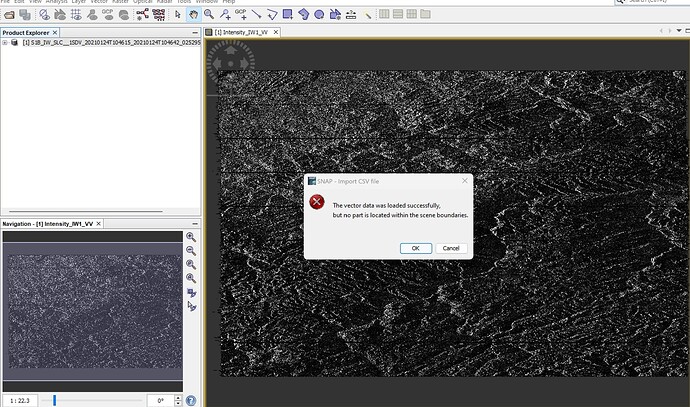Screen dimensions: 690x407
Task: Select the Intensity_IW1_VV image view tab
Action: (x=241, y=32)
